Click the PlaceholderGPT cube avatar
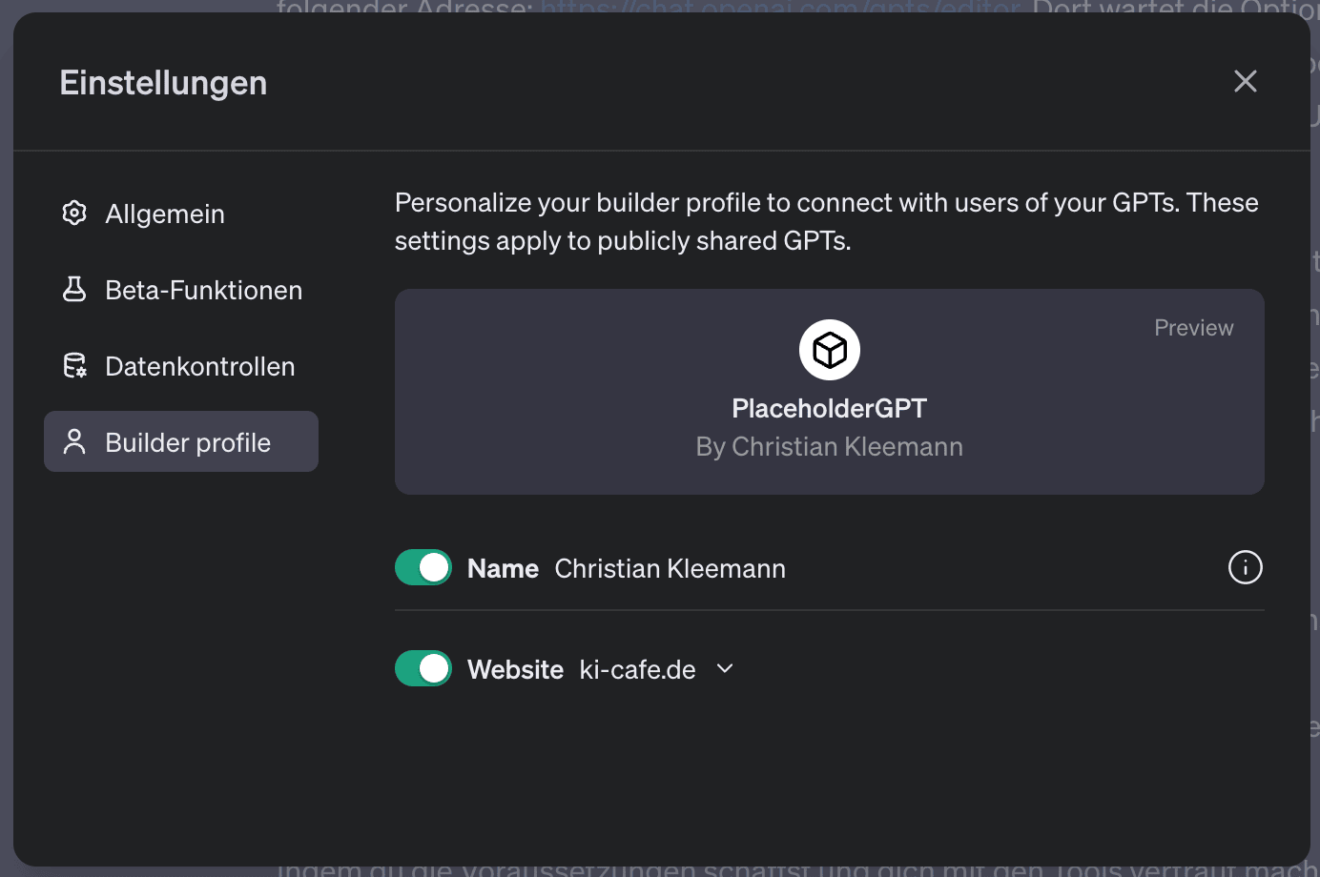Viewport: 1320px width, 877px height. pos(829,349)
